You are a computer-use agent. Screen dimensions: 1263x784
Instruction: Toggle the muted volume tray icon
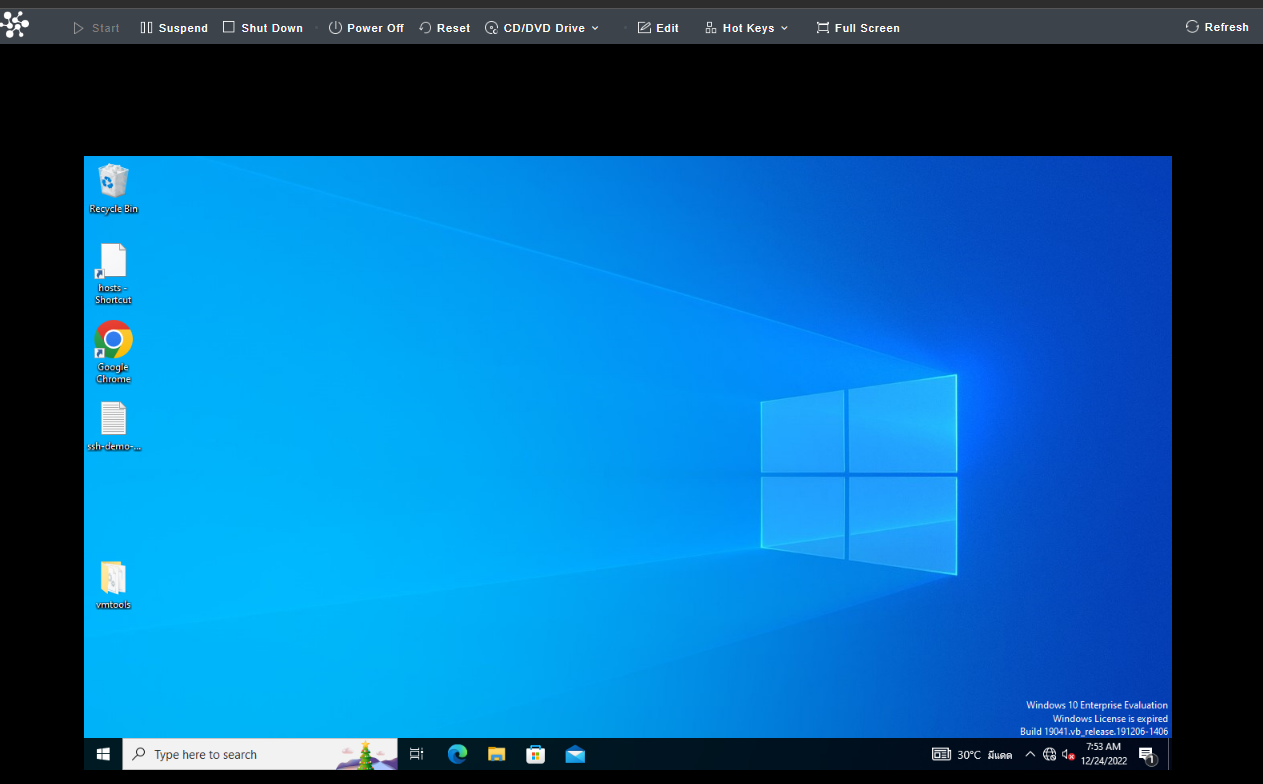pos(1068,755)
